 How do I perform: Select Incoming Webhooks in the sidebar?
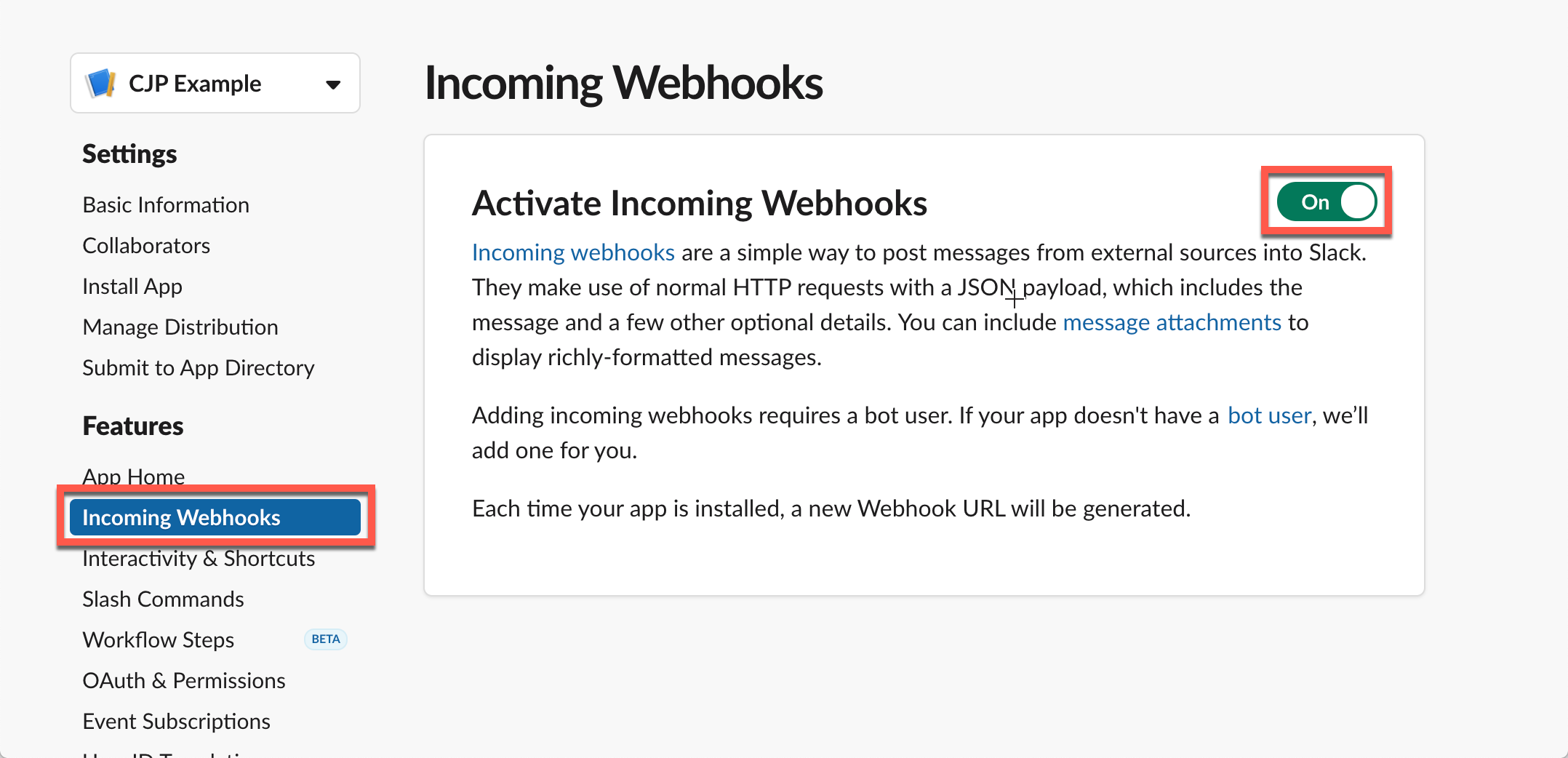coord(181,517)
